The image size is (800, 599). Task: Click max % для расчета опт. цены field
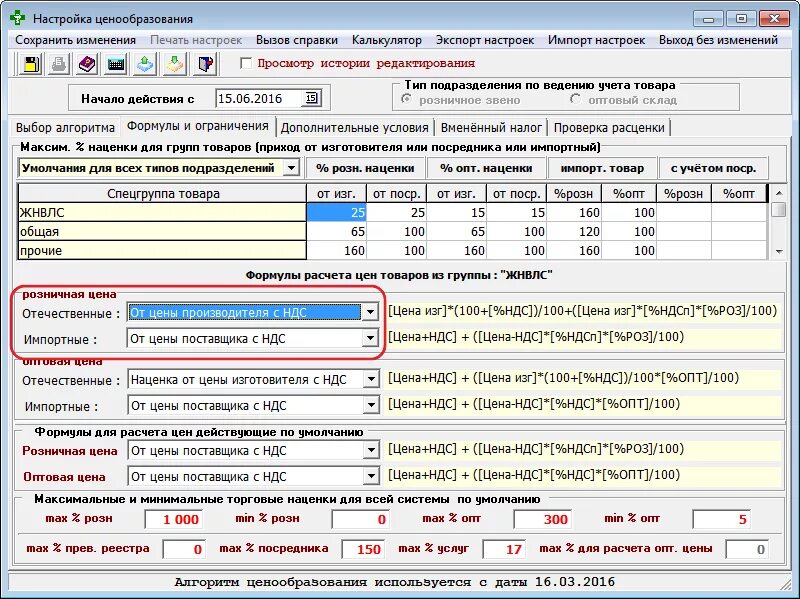click(747, 549)
